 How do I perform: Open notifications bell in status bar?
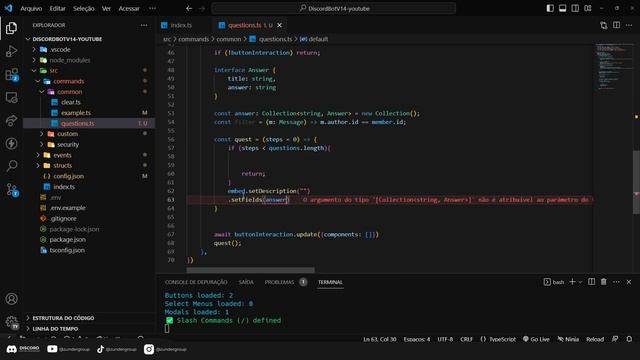[x=629, y=339]
